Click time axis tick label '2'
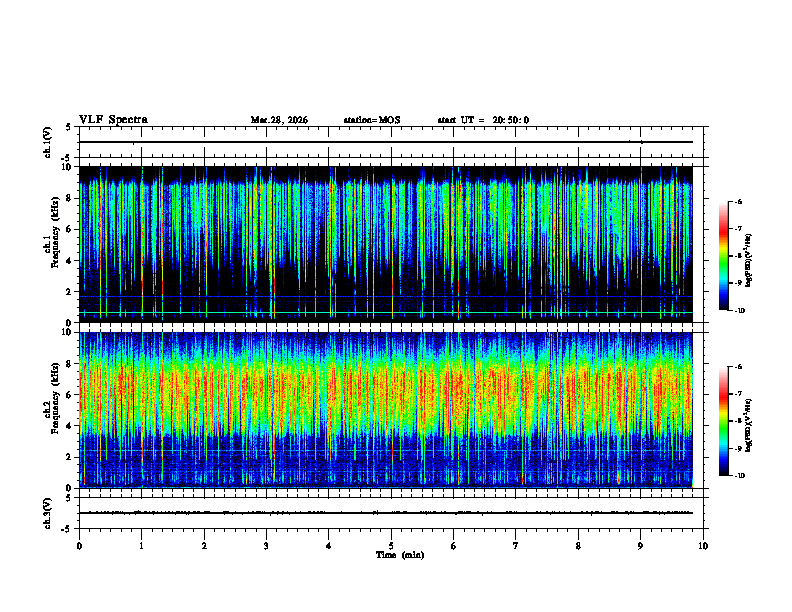 (204, 546)
